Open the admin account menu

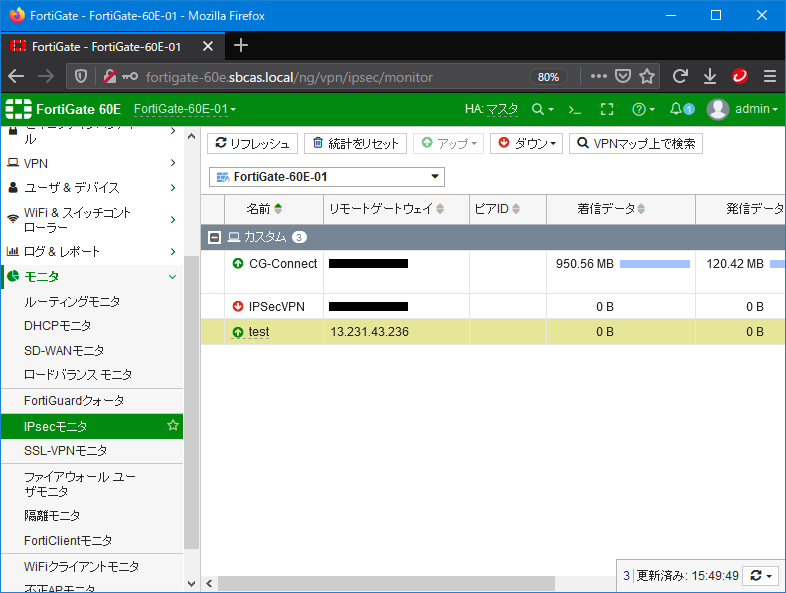(x=756, y=109)
